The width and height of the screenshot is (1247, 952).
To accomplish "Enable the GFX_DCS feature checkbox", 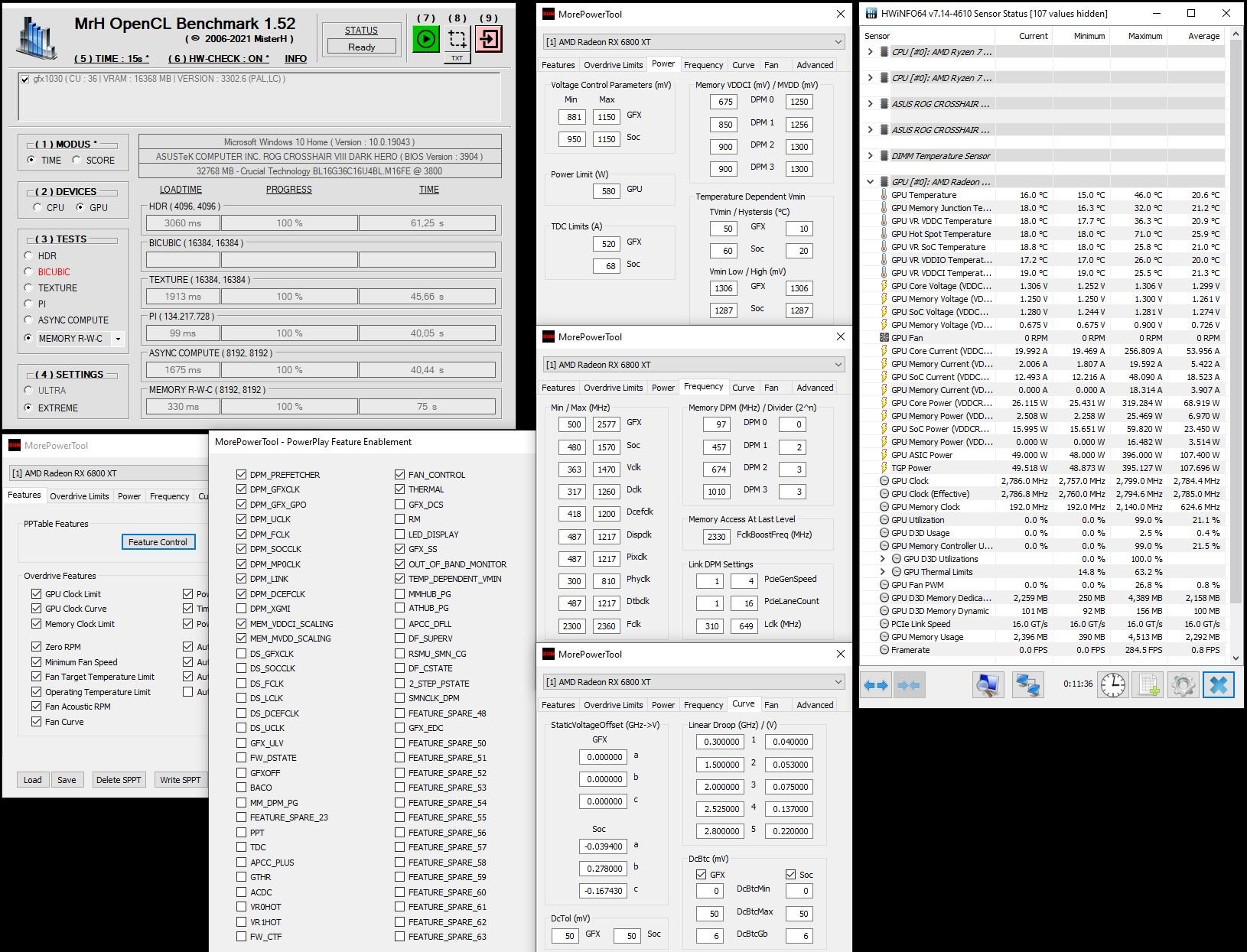I will tap(400, 505).
